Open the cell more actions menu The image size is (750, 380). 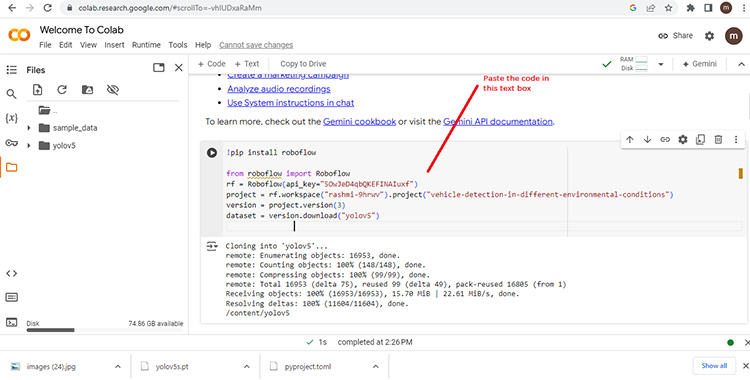[736, 140]
